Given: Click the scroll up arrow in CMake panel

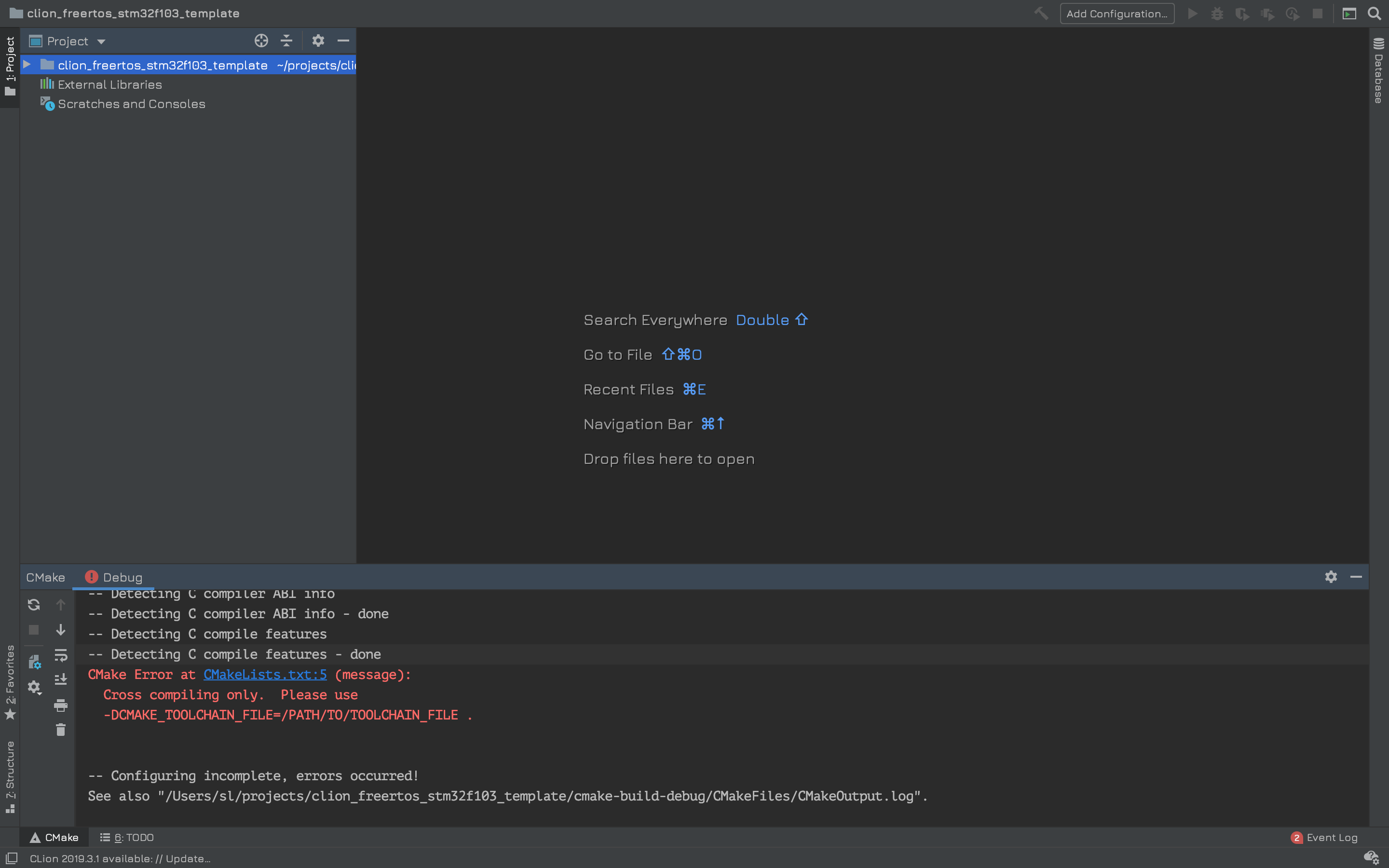Looking at the screenshot, I should click(x=58, y=604).
